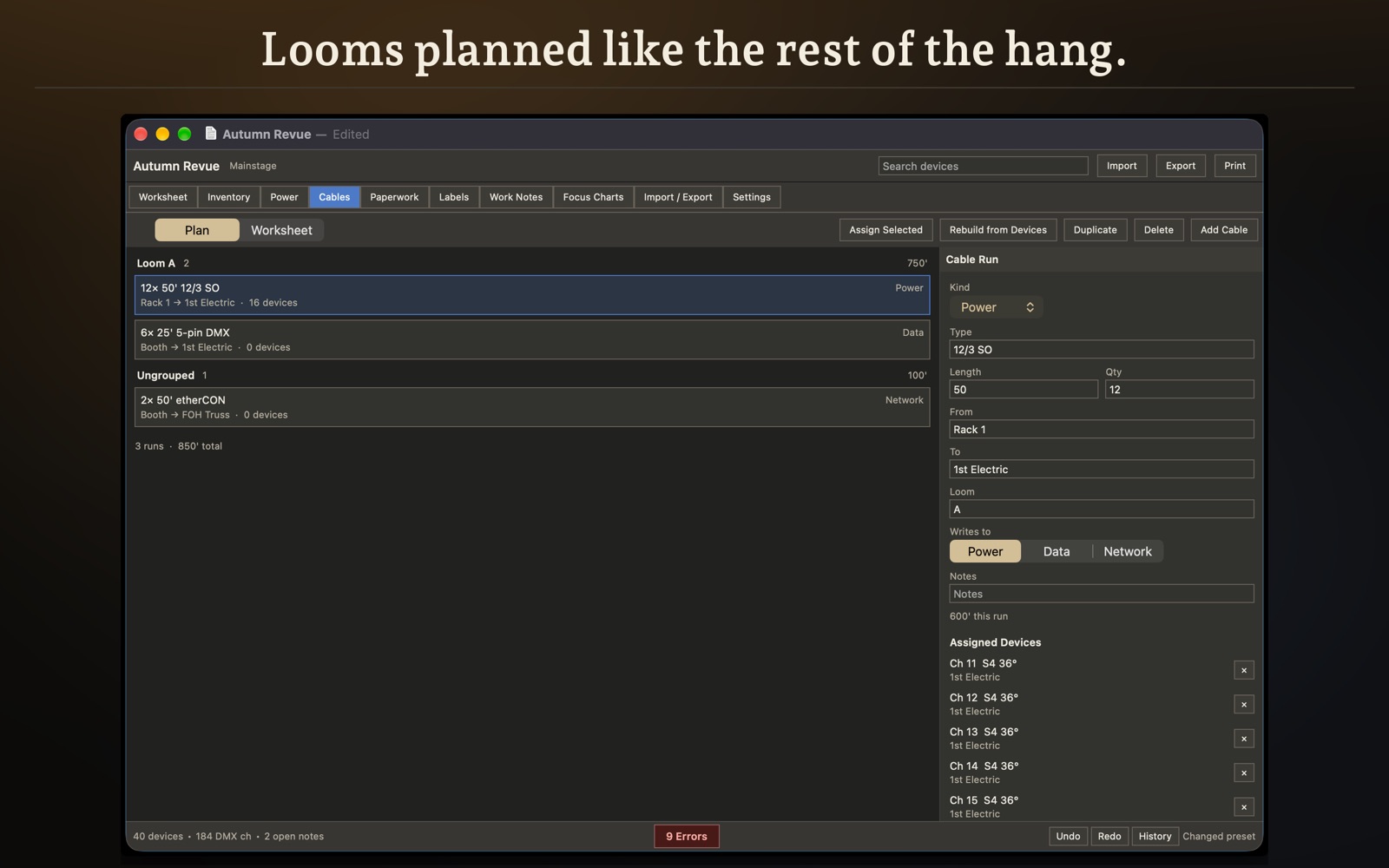The image size is (1389, 868).
Task: Open the Cables tab
Action: 334,197
